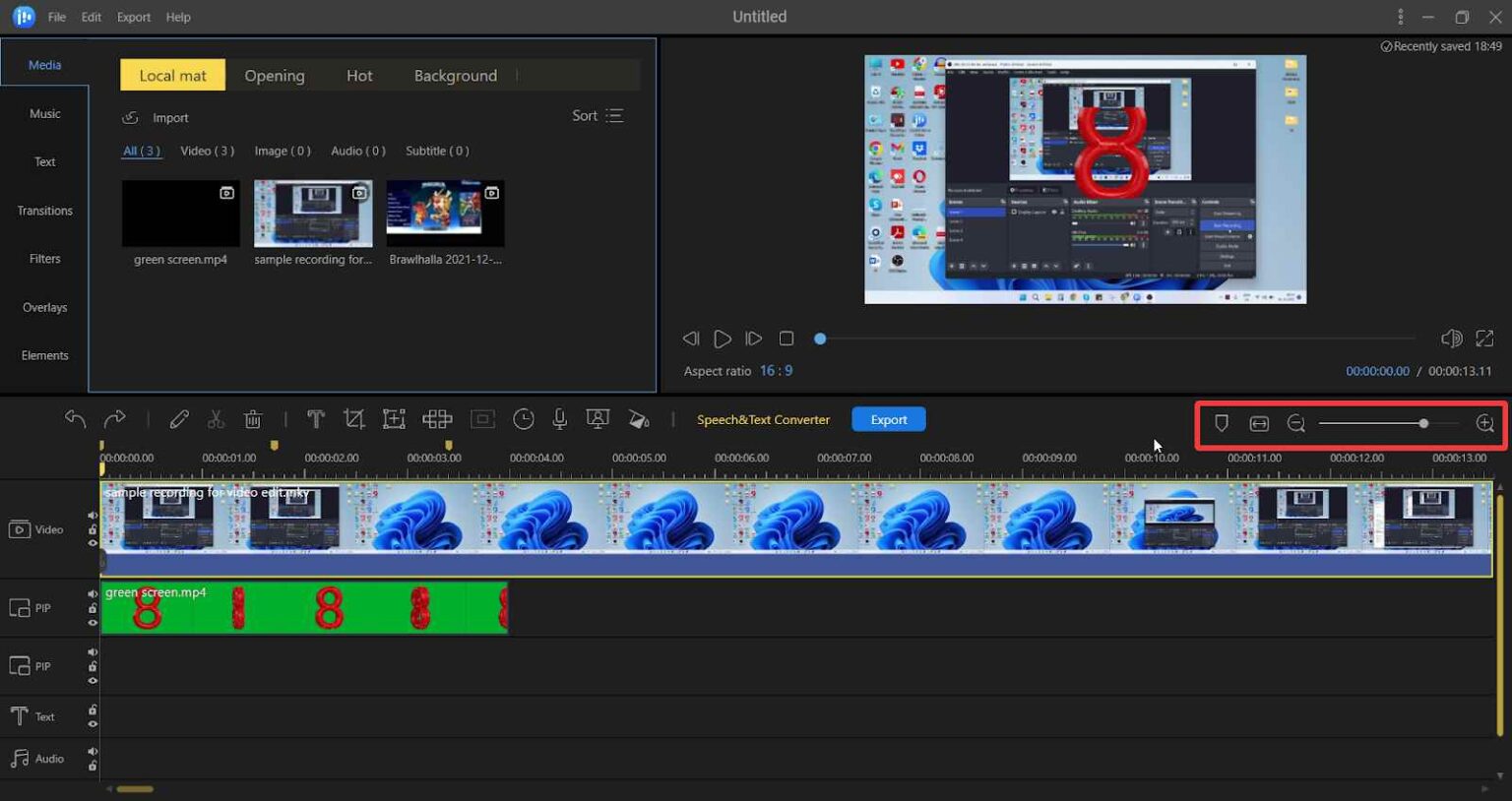The height and width of the screenshot is (801, 1512).
Task: Hide the Text track with eye icon
Action: pos(93,724)
